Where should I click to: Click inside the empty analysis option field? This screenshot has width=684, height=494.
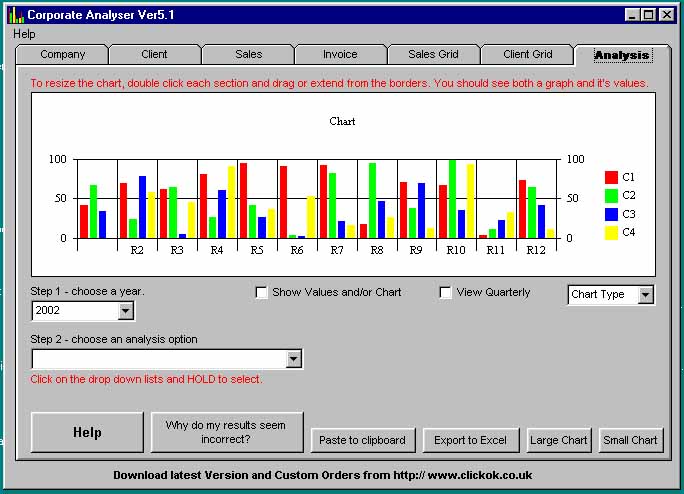tap(159, 359)
